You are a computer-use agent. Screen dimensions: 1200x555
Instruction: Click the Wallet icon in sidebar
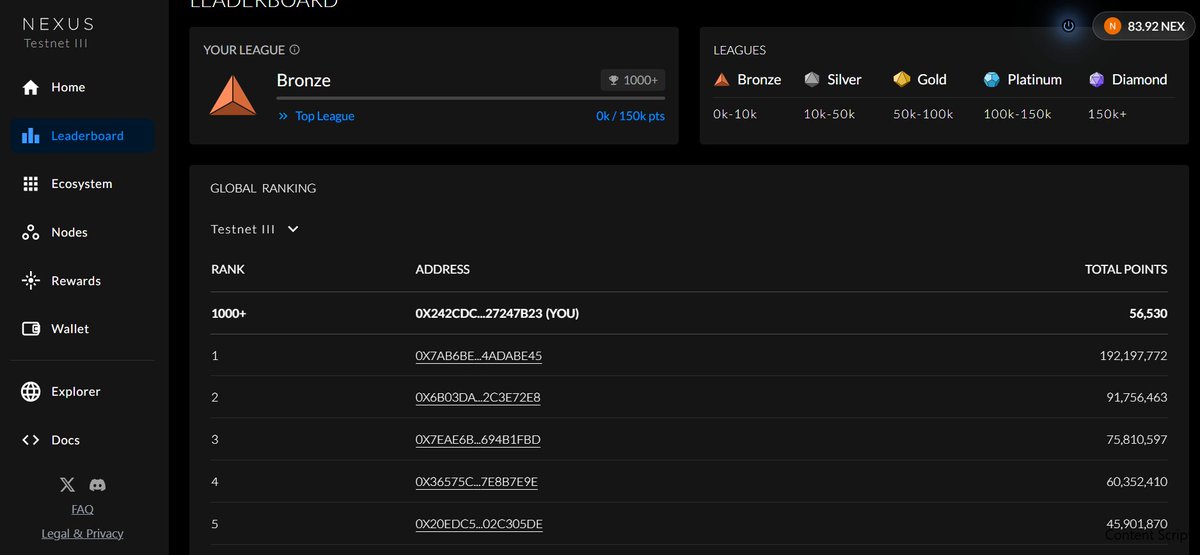(x=31, y=329)
